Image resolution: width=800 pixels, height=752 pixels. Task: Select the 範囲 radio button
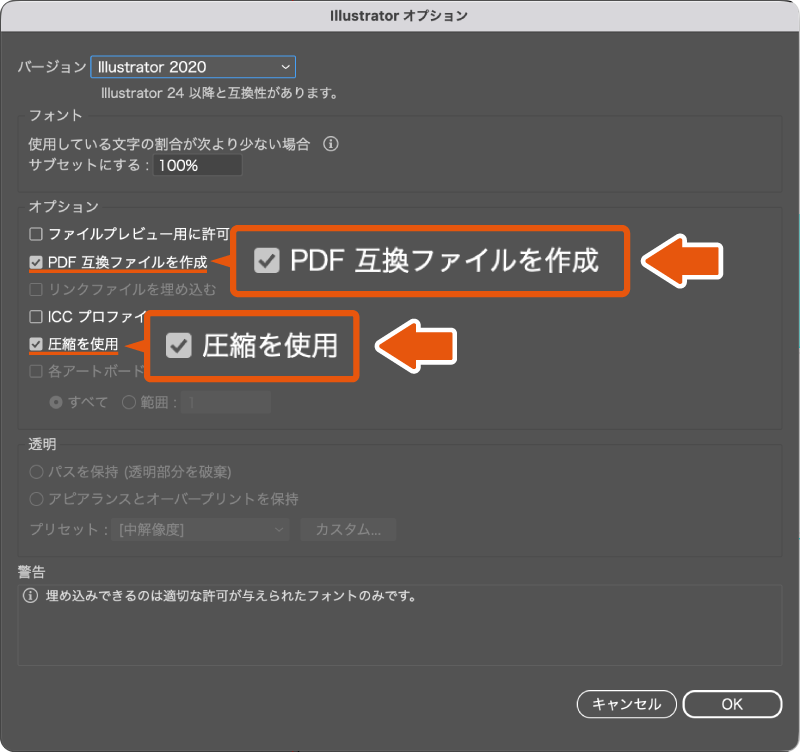(129, 403)
